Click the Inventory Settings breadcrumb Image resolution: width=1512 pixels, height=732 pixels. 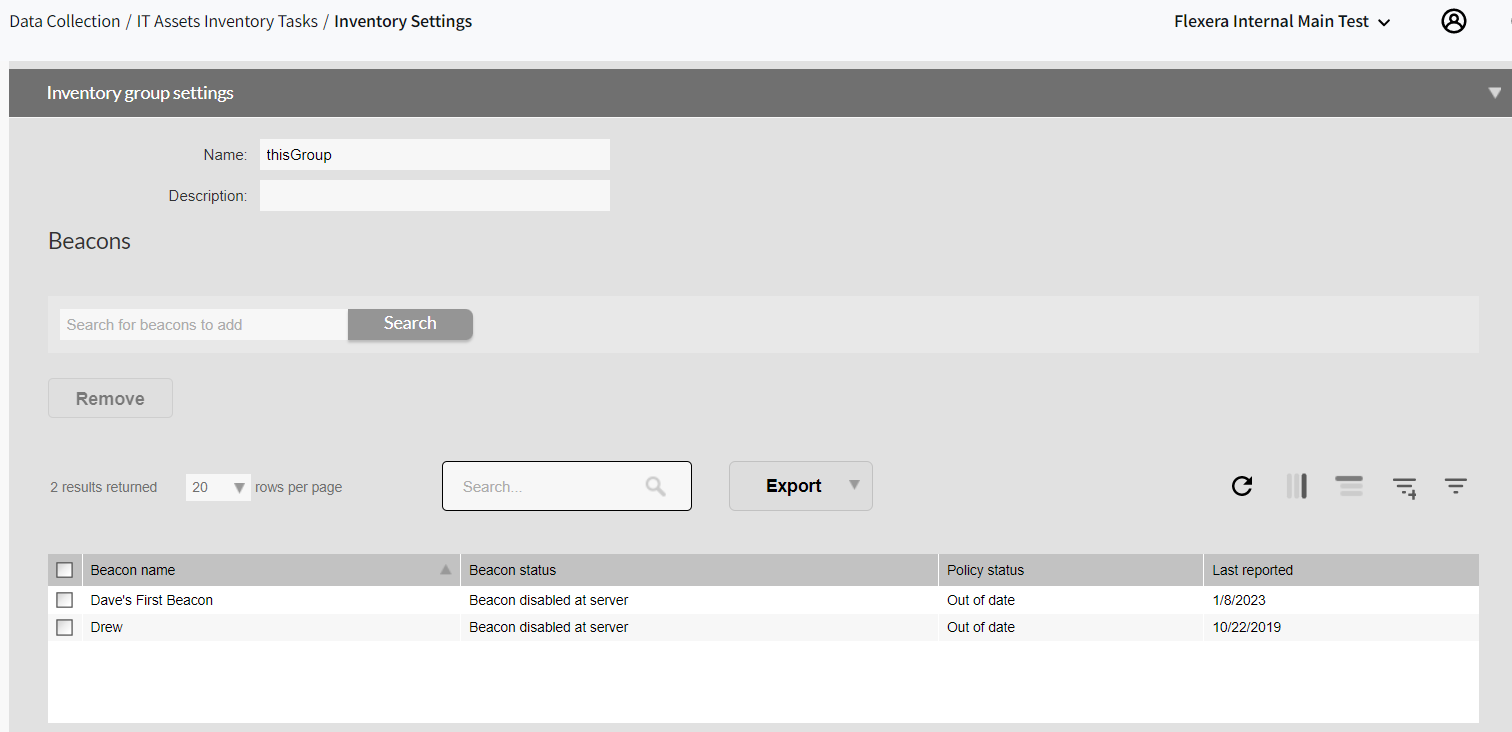tap(403, 21)
